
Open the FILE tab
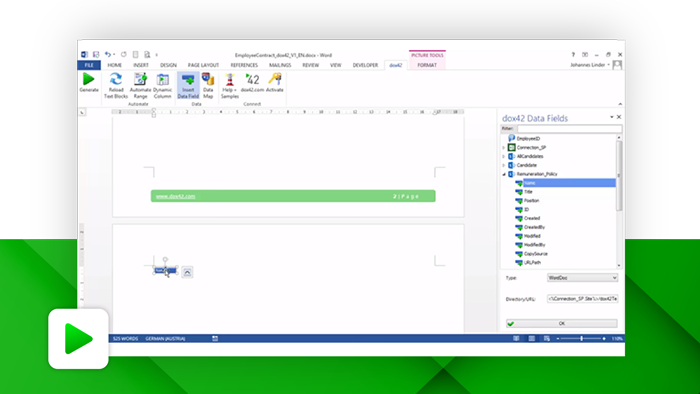pyautogui.click(x=89, y=65)
